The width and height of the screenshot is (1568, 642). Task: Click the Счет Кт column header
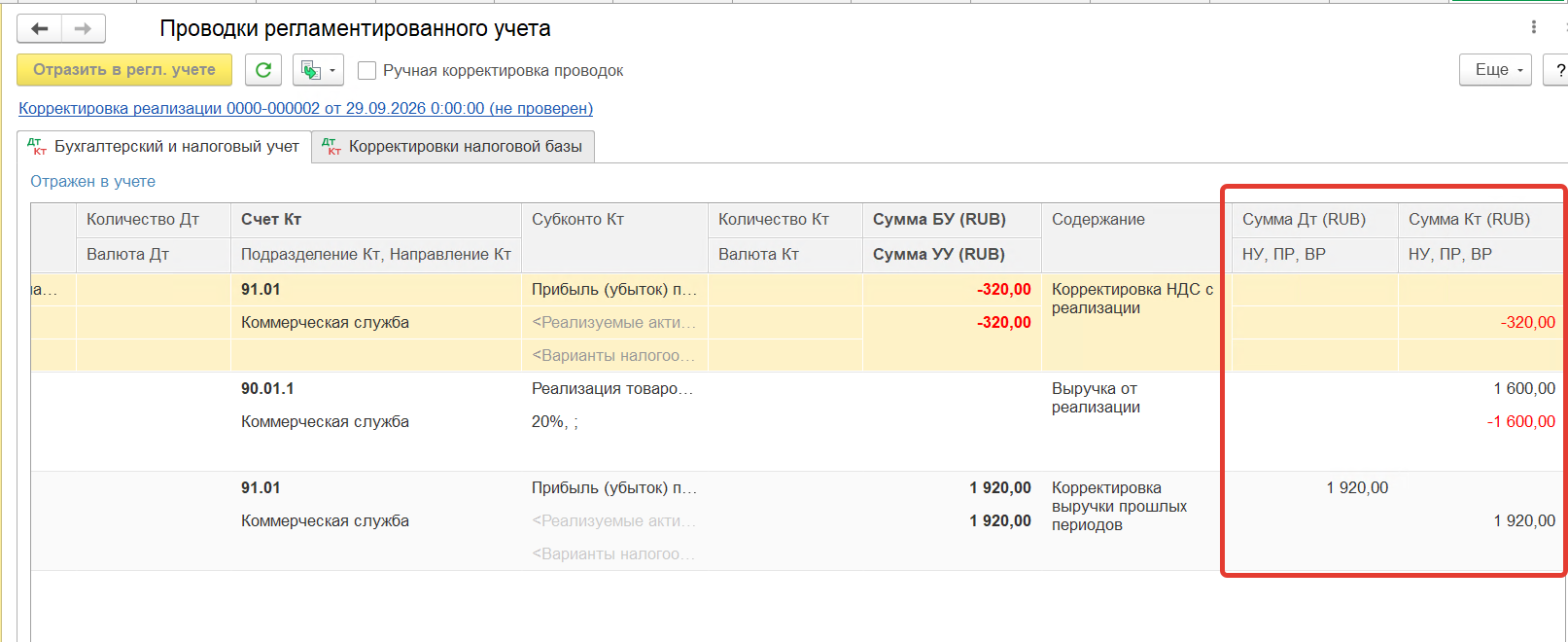click(376, 220)
